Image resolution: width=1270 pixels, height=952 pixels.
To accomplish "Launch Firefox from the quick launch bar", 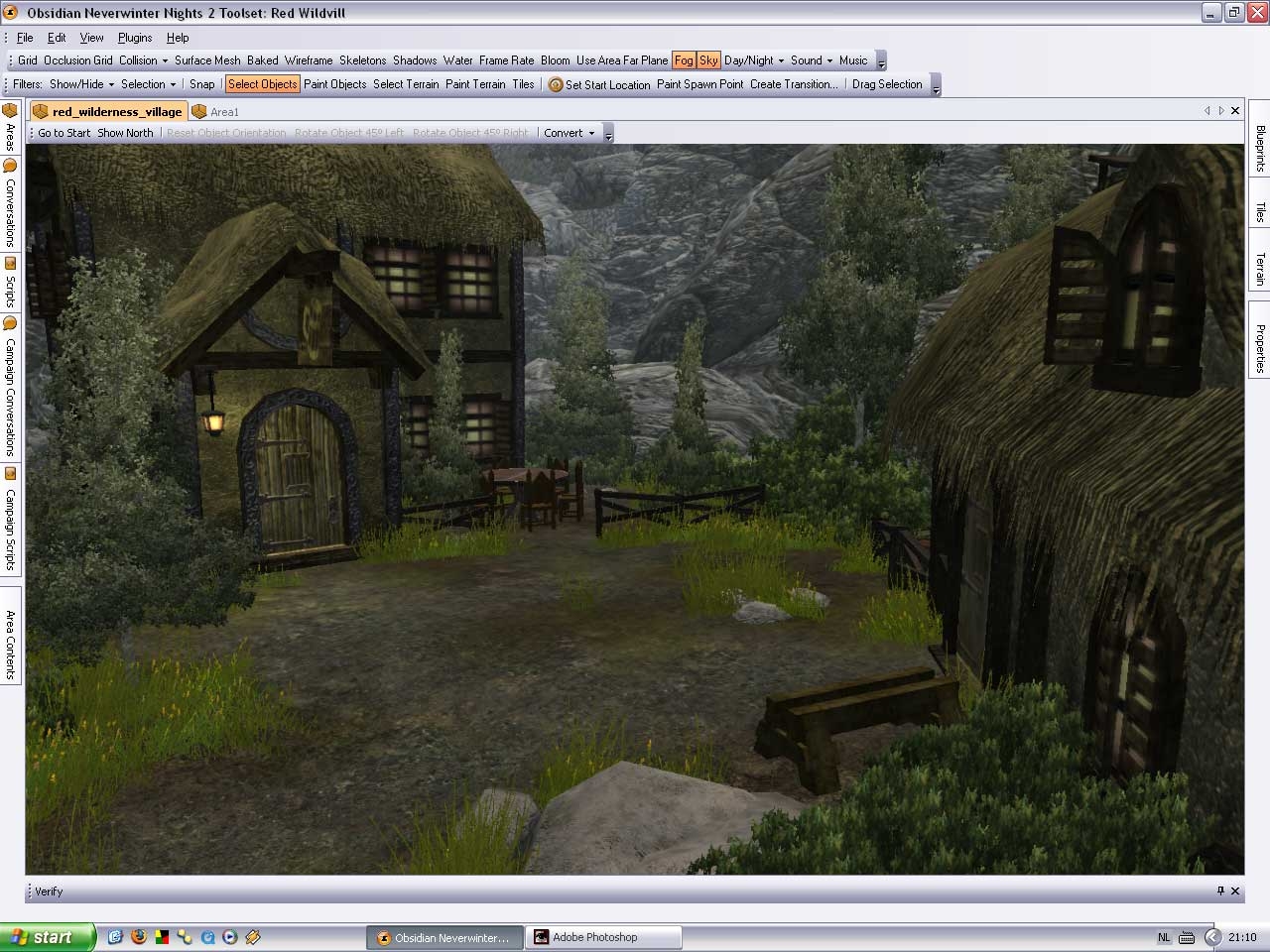I will (138, 937).
